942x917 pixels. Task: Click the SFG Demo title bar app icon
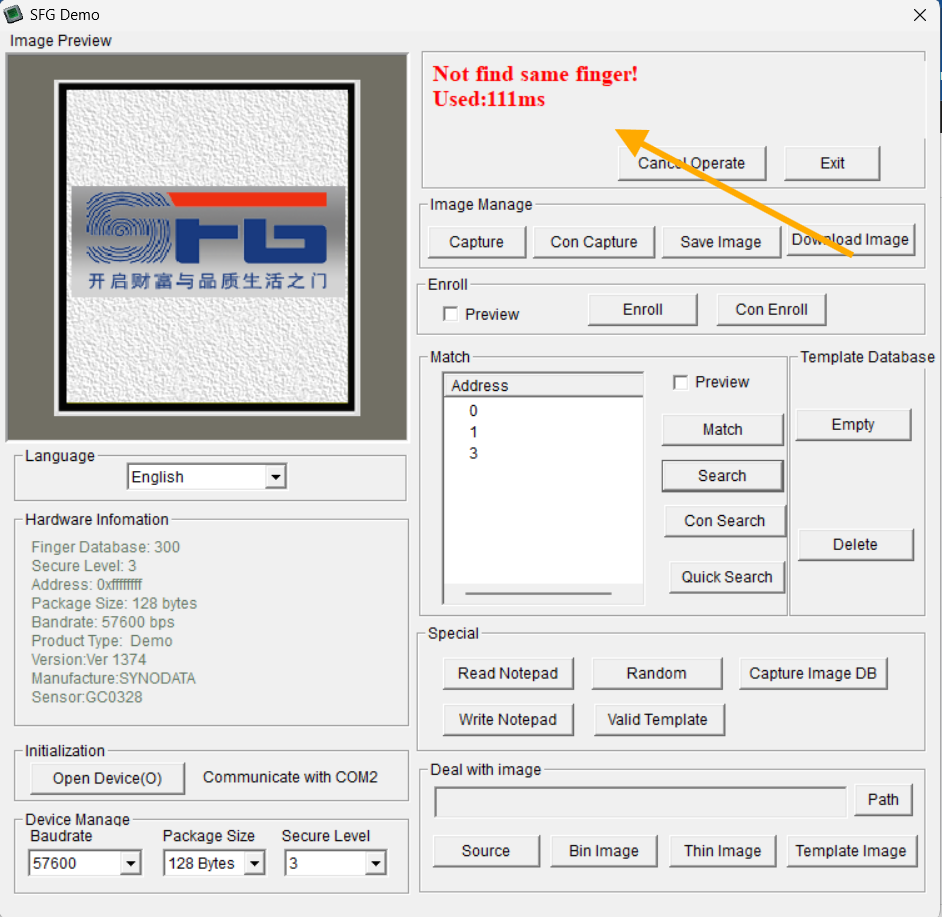tap(13, 14)
